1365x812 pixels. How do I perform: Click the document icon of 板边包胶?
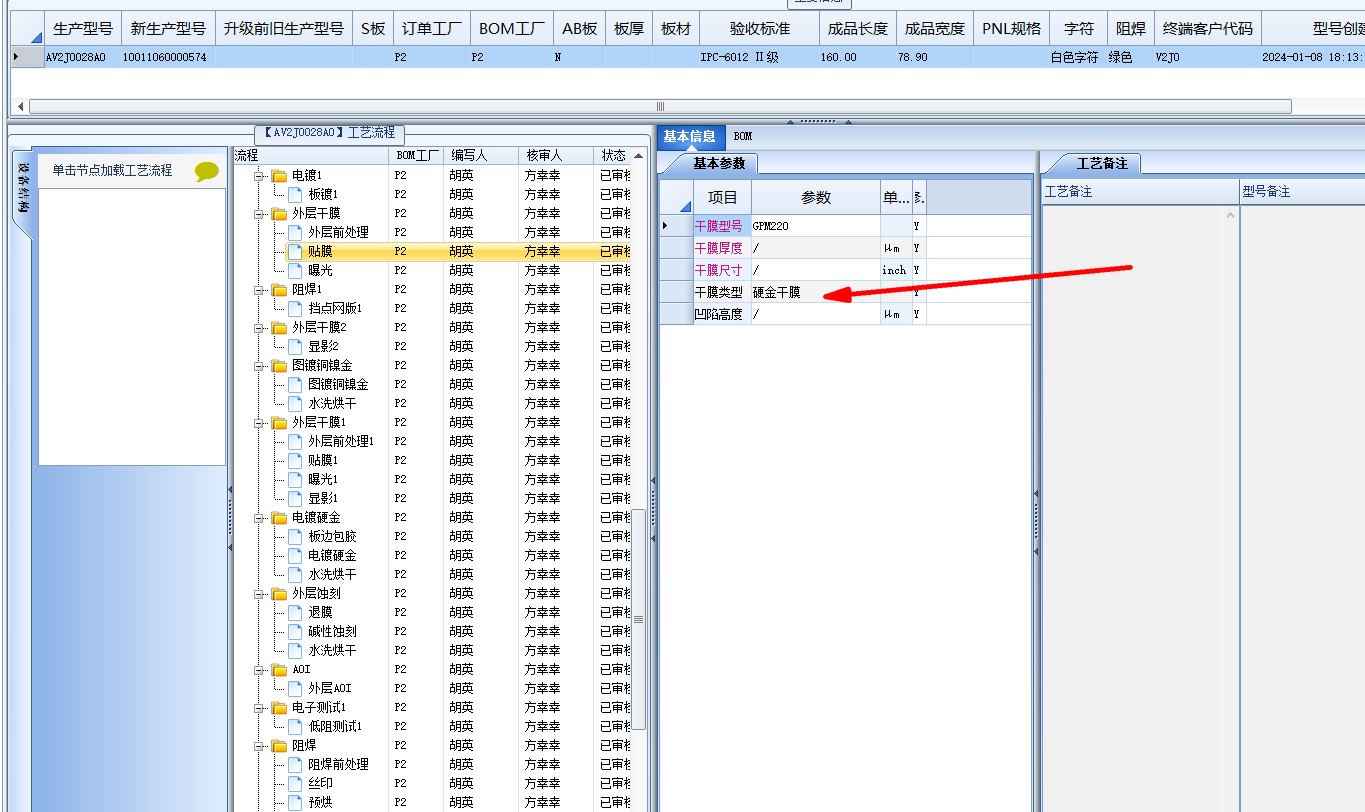[x=295, y=536]
